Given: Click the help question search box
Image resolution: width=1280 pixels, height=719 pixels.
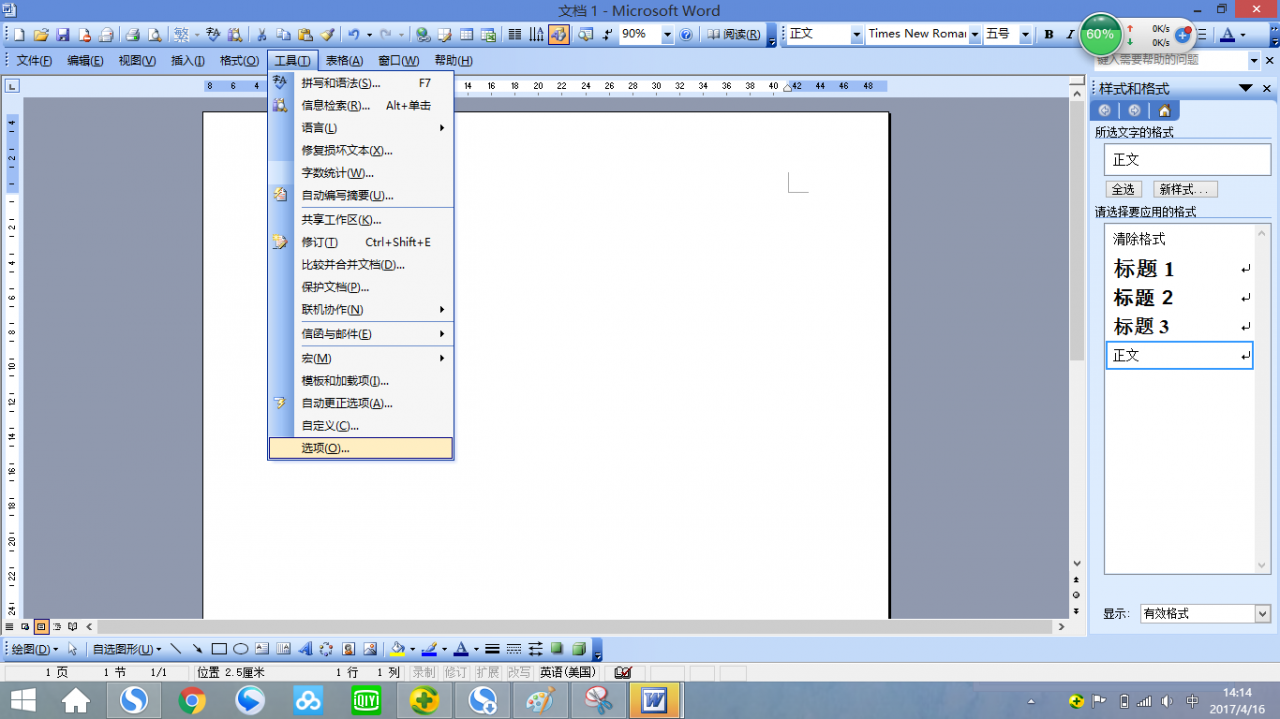Looking at the screenshot, I should 1171,61.
